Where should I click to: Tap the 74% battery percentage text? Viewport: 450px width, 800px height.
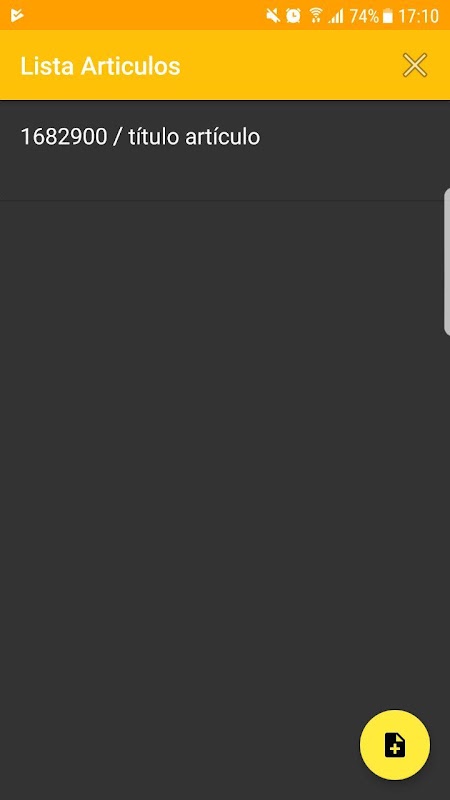[x=364, y=16]
